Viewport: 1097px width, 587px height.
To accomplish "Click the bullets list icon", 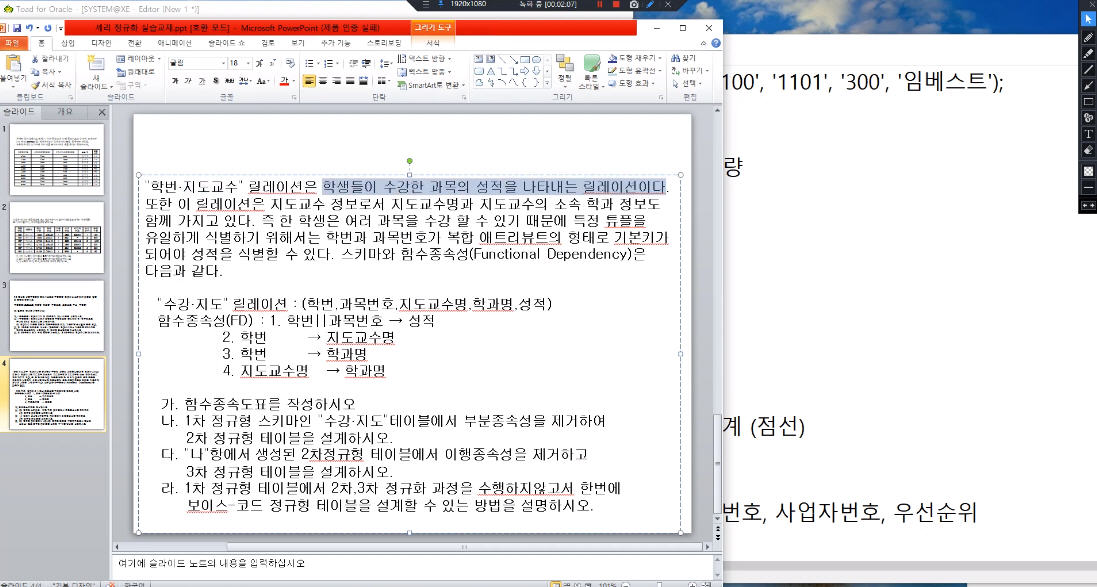I will (311, 63).
